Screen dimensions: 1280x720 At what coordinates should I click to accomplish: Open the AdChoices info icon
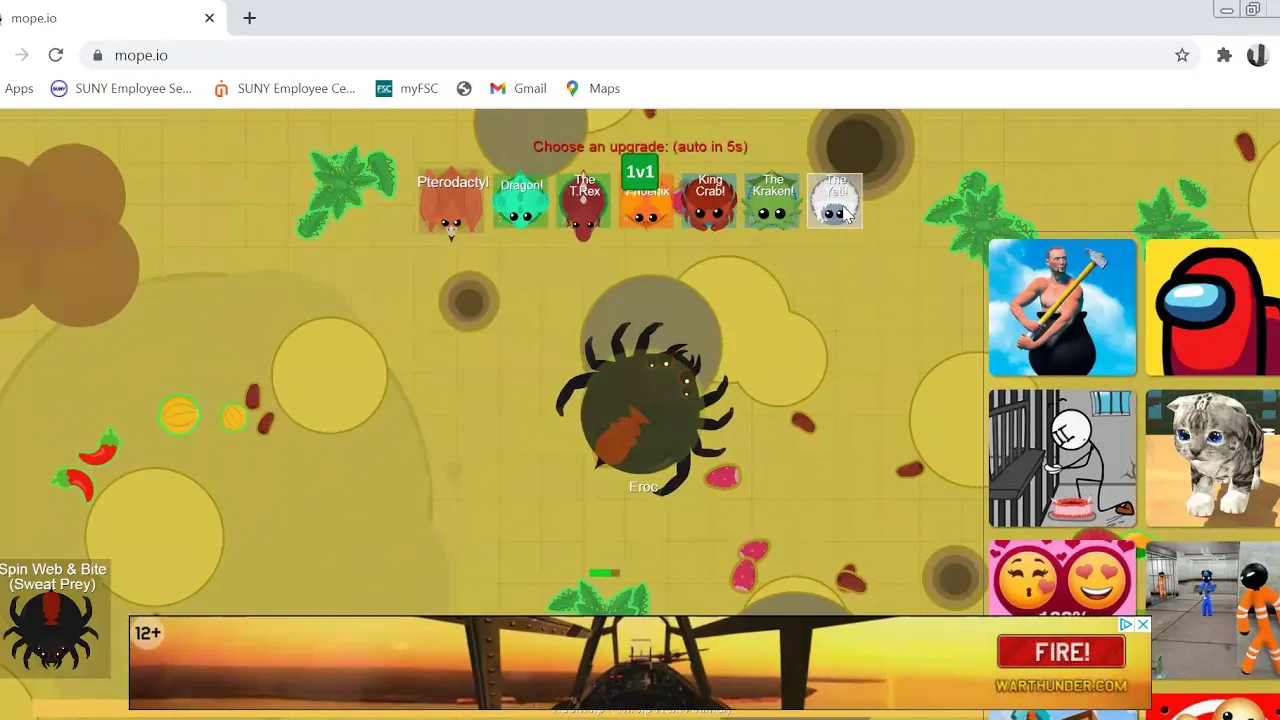[x=1126, y=625]
